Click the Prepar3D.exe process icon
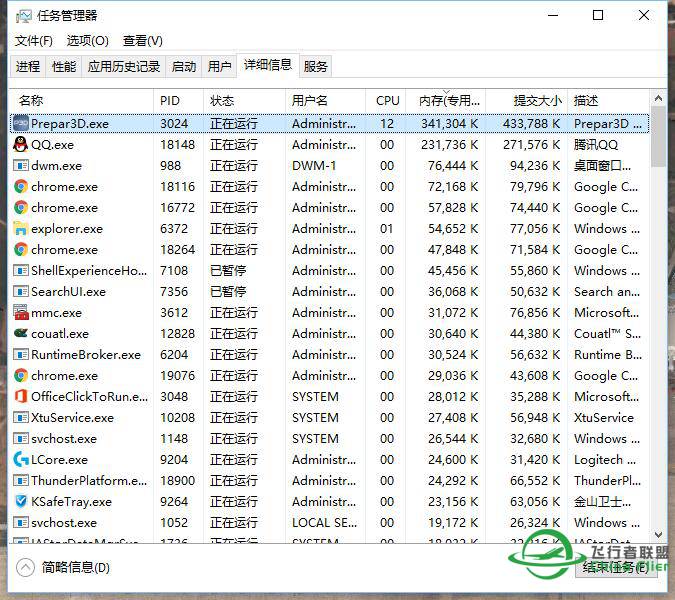The height and width of the screenshot is (600, 675). tap(21, 124)
